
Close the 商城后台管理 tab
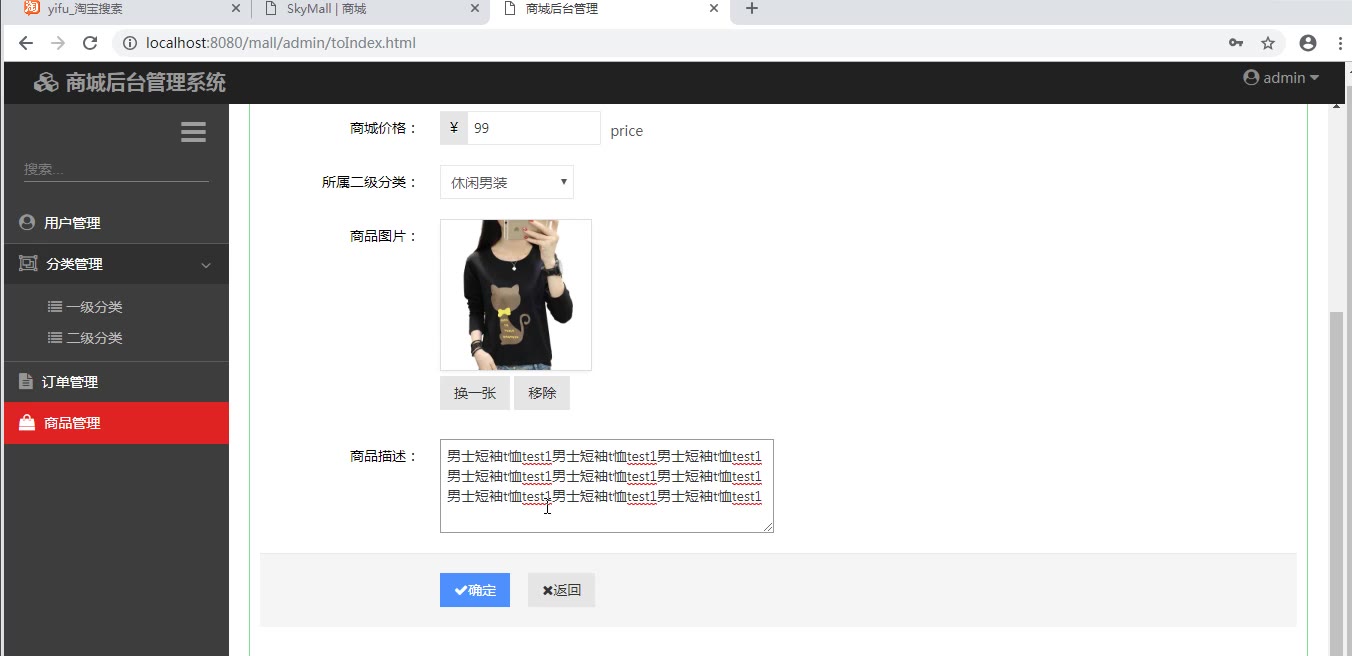[714, 9]
